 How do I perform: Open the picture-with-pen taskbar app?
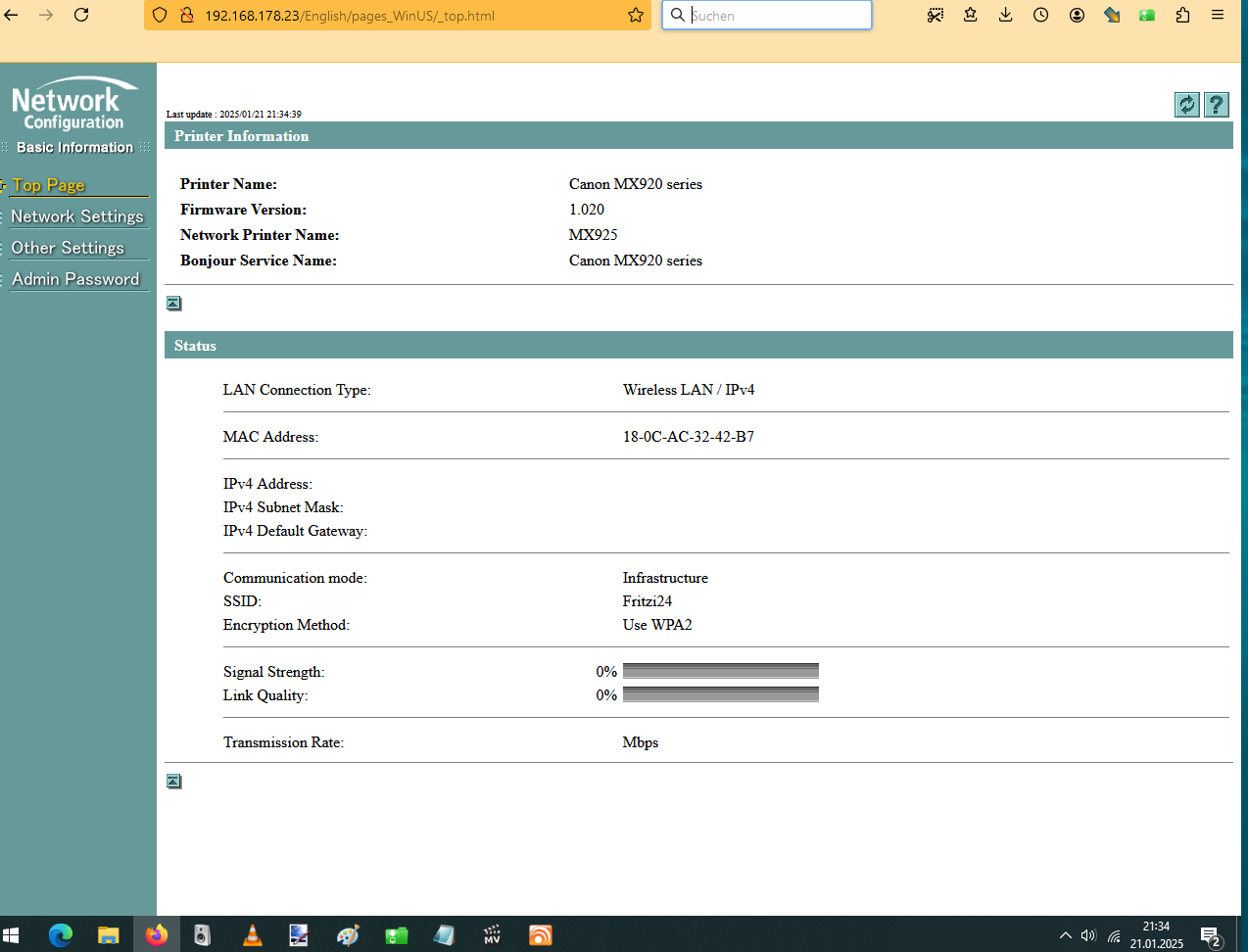click(299, 935)
